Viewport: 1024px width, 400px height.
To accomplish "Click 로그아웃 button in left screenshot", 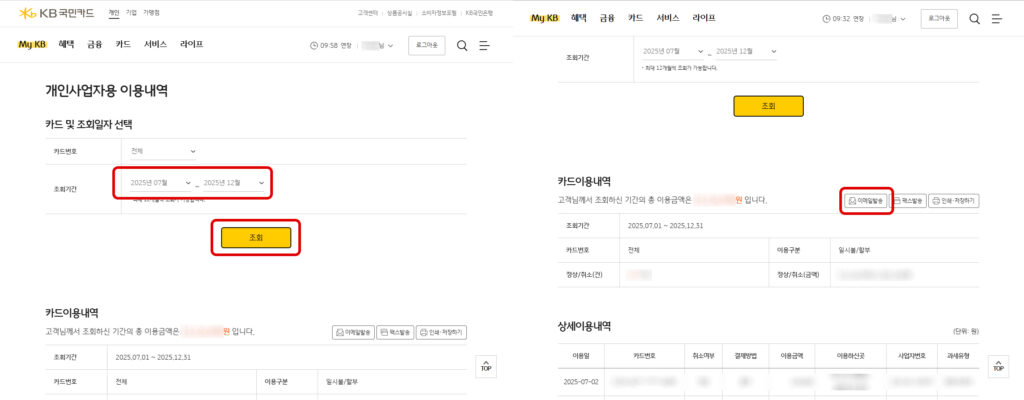I will point(427,45).
